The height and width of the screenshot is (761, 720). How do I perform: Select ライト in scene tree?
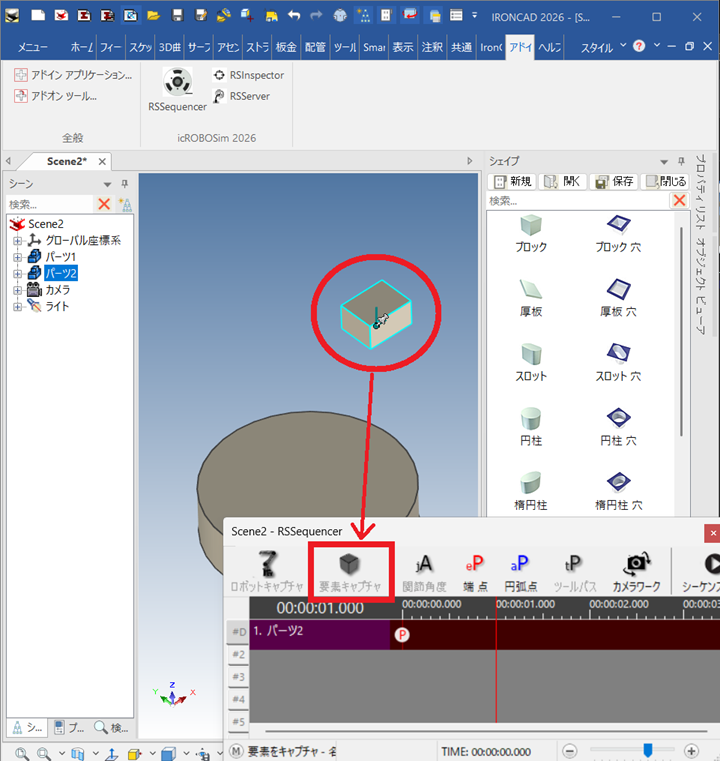coord(57,306)
